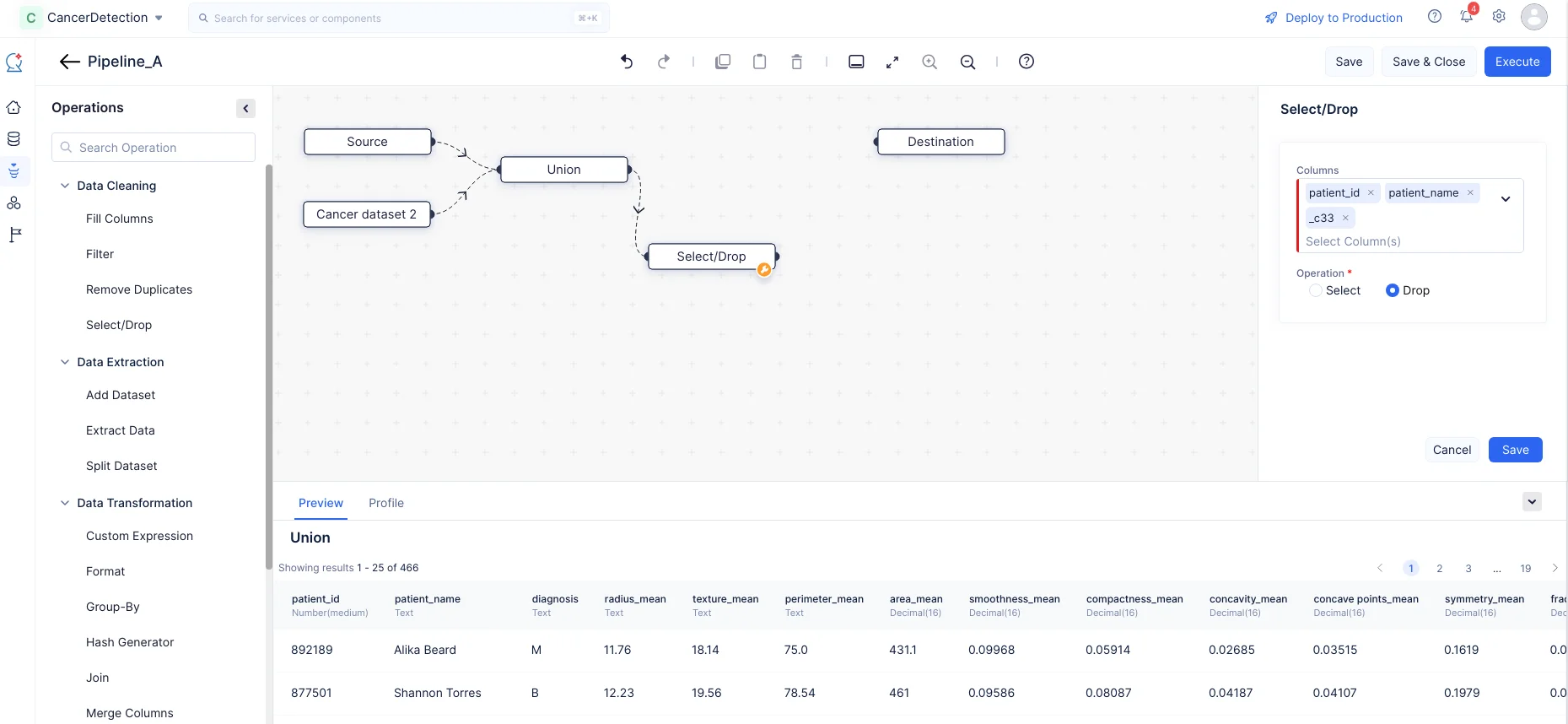Go back using the Pipeline_A arrow
1568x724 pixels.
point(70,62)
